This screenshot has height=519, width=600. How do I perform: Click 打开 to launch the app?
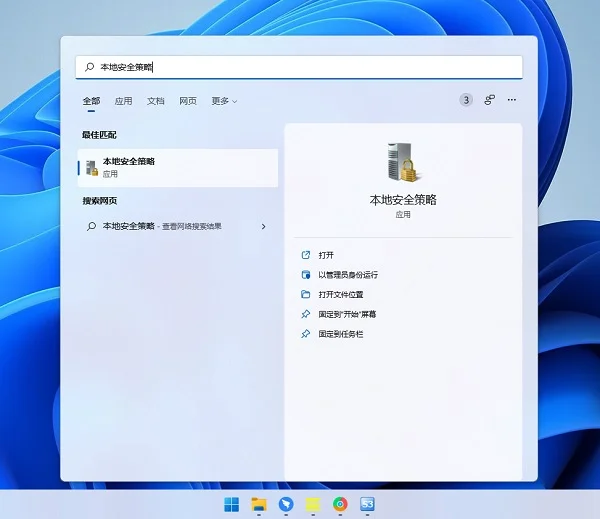(326, 255)
